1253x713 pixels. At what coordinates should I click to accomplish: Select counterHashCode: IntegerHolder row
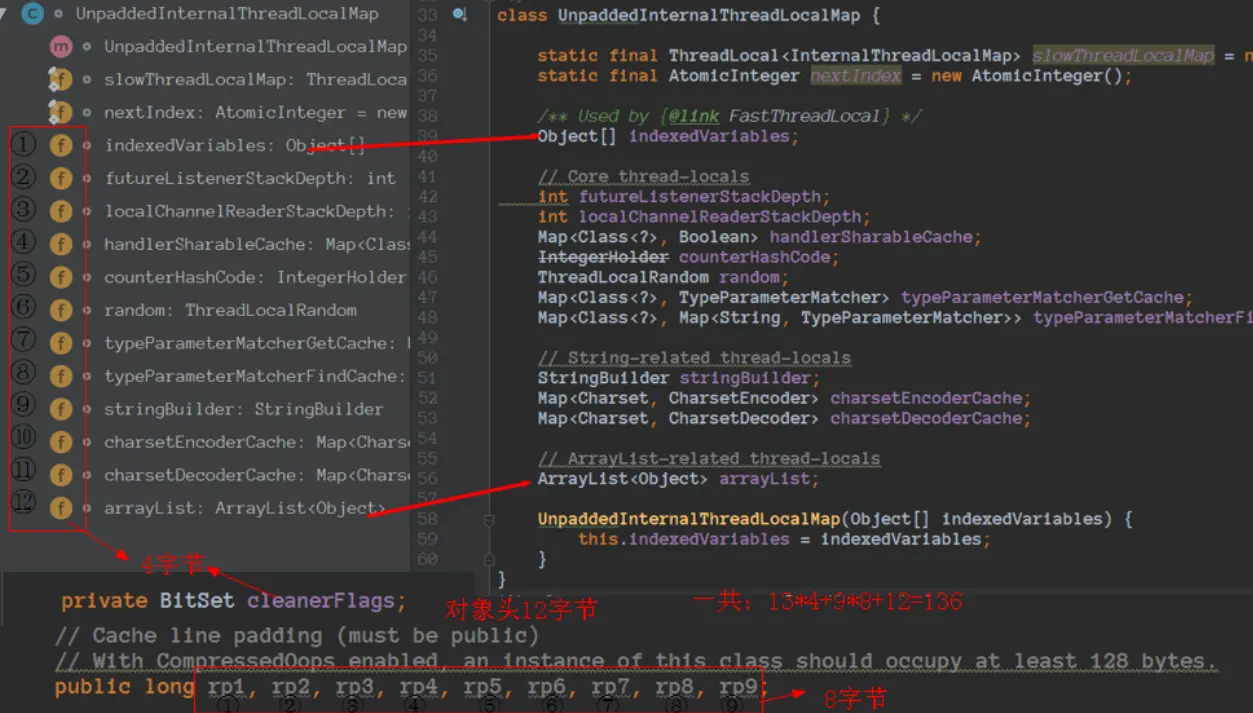point(255,277)
